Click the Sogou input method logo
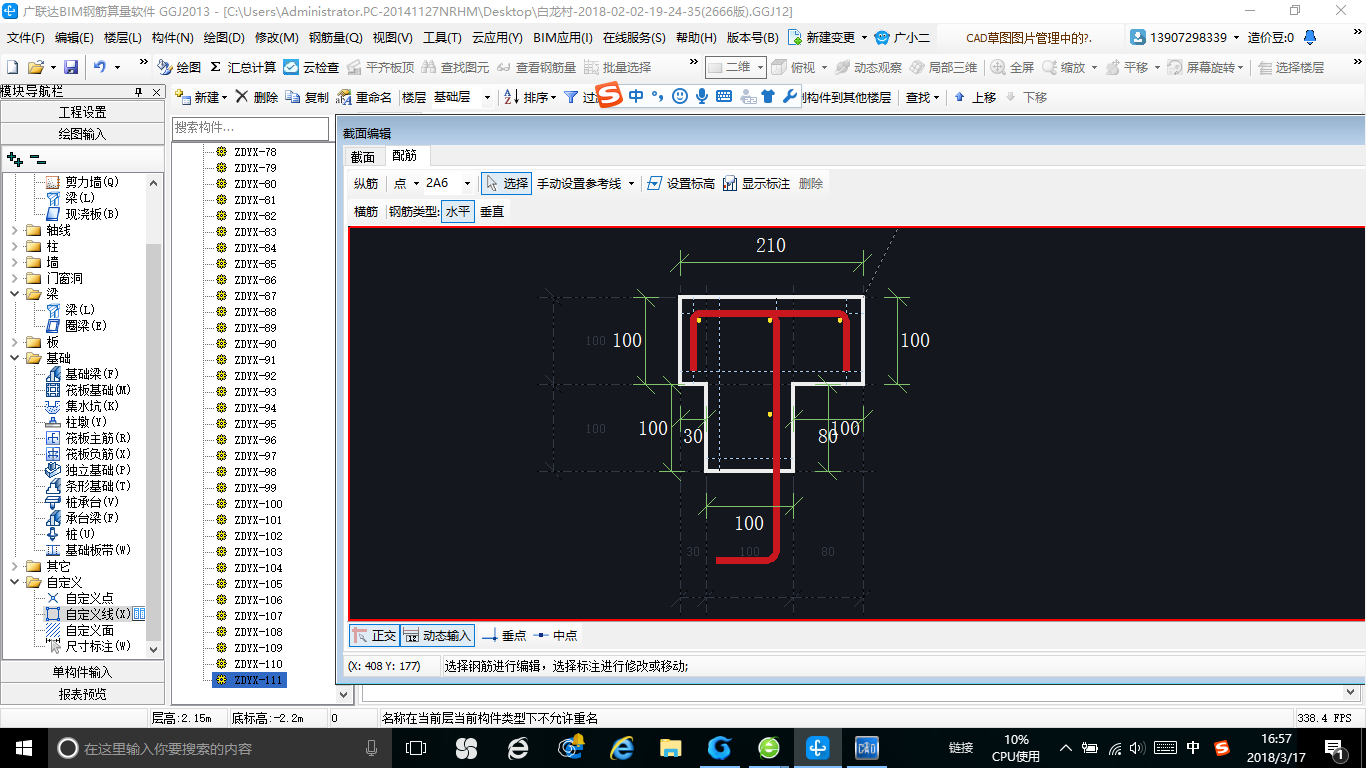The width and height of the screenshot is (1366, 768). [x=610, y=96]
